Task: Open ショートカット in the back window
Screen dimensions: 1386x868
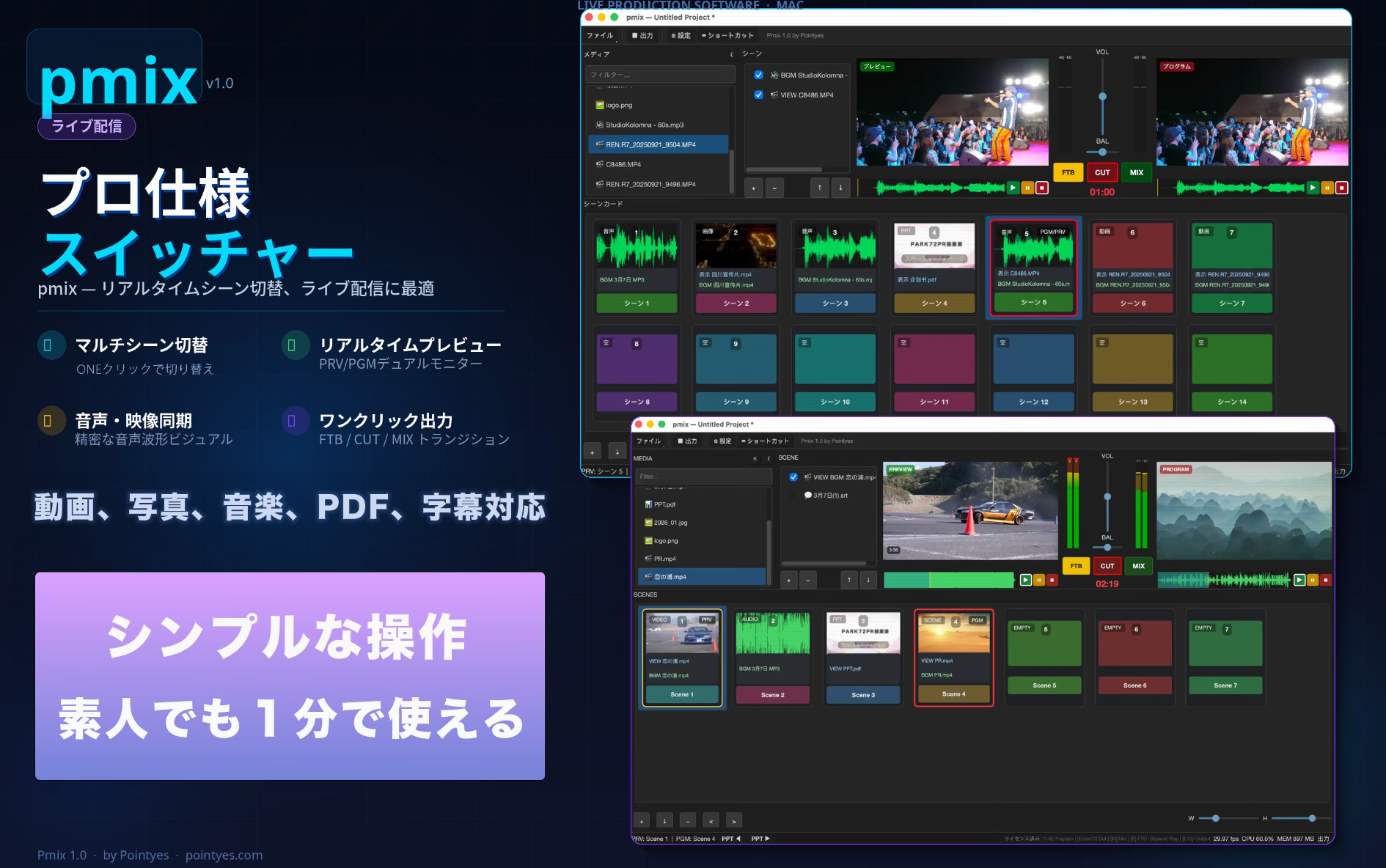Action: click(x=727, y=35)
